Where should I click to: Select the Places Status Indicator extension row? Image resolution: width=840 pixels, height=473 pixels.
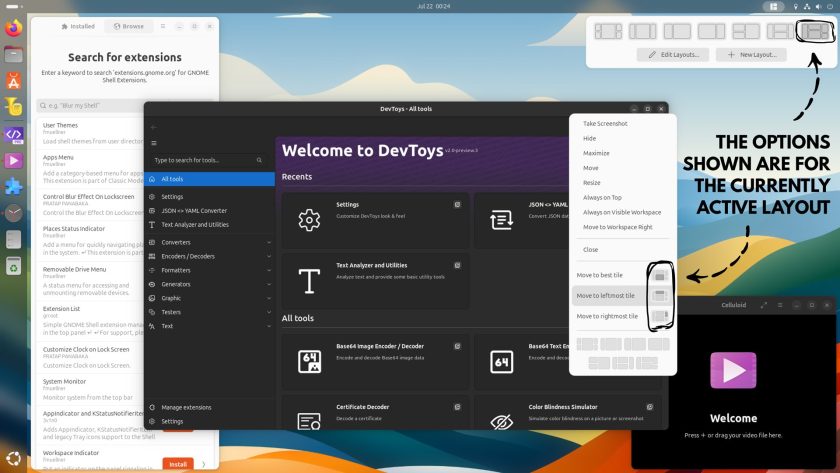click(90, 240)
